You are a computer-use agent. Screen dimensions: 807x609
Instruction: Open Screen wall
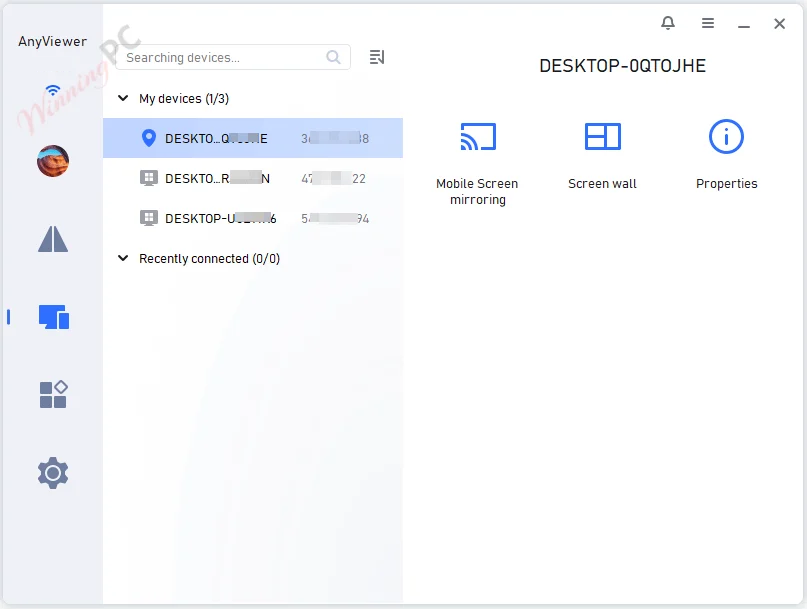603,136
